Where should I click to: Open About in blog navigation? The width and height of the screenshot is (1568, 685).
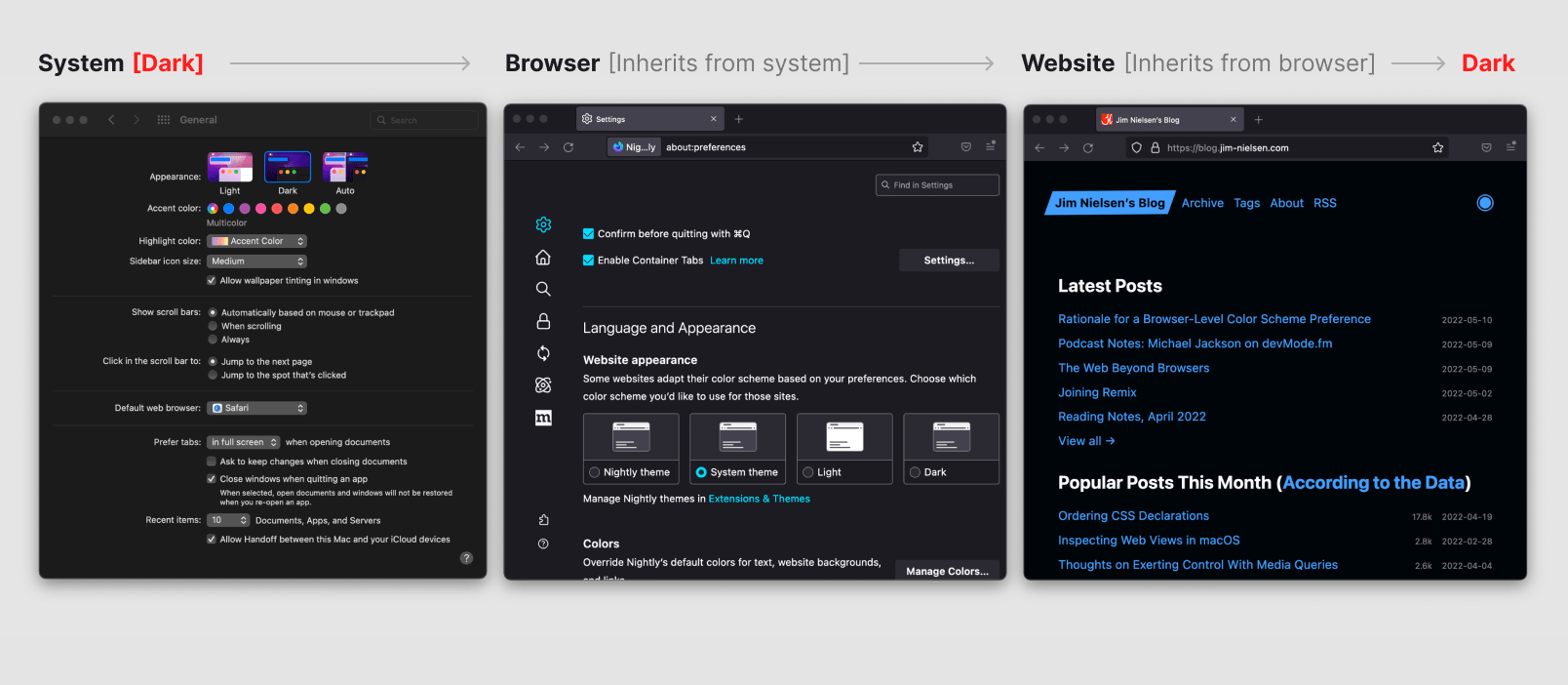click(x=1286, y=203)
